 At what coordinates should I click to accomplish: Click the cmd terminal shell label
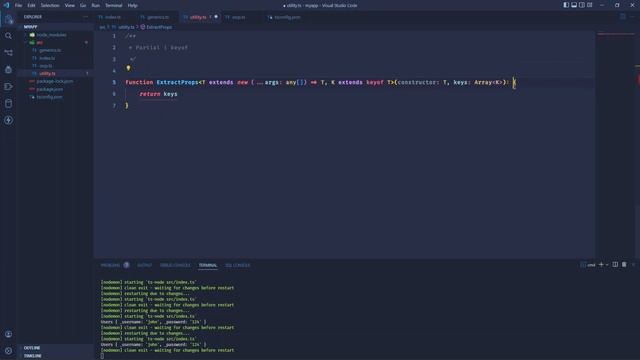(591, 265)
